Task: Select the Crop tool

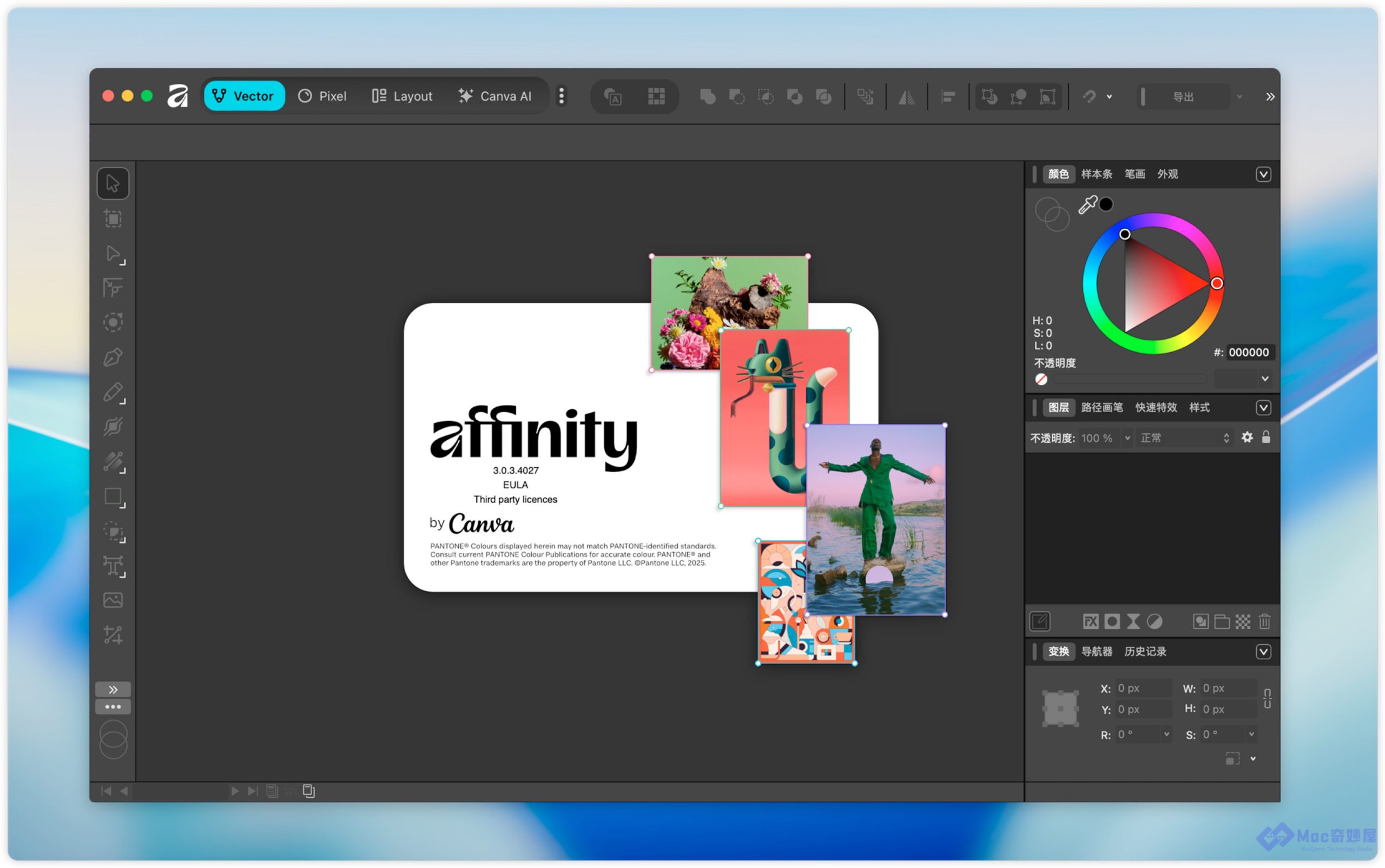Action: click(x=113, y=635)
